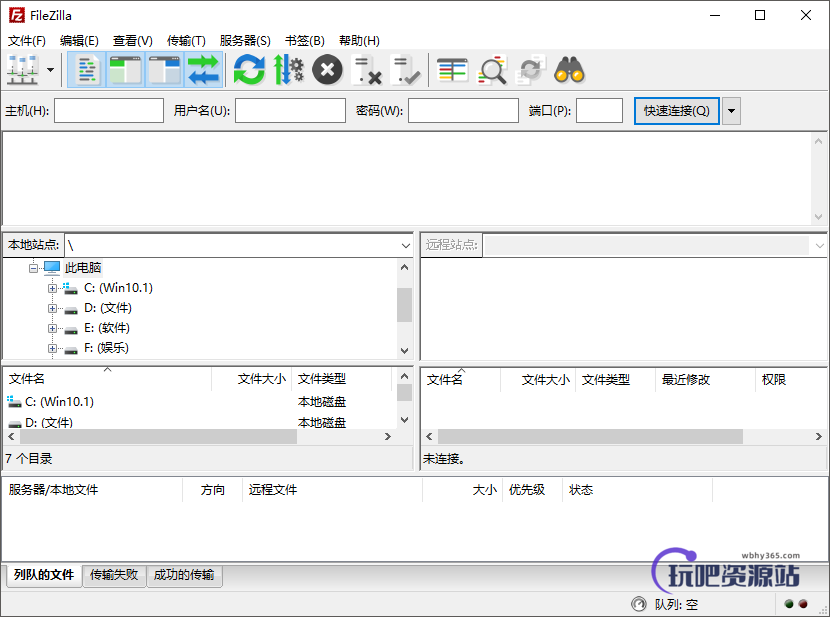The image size is (830, 617).
Task: Click message log scrollbar down arrow
Action: (x=818, y=217)
